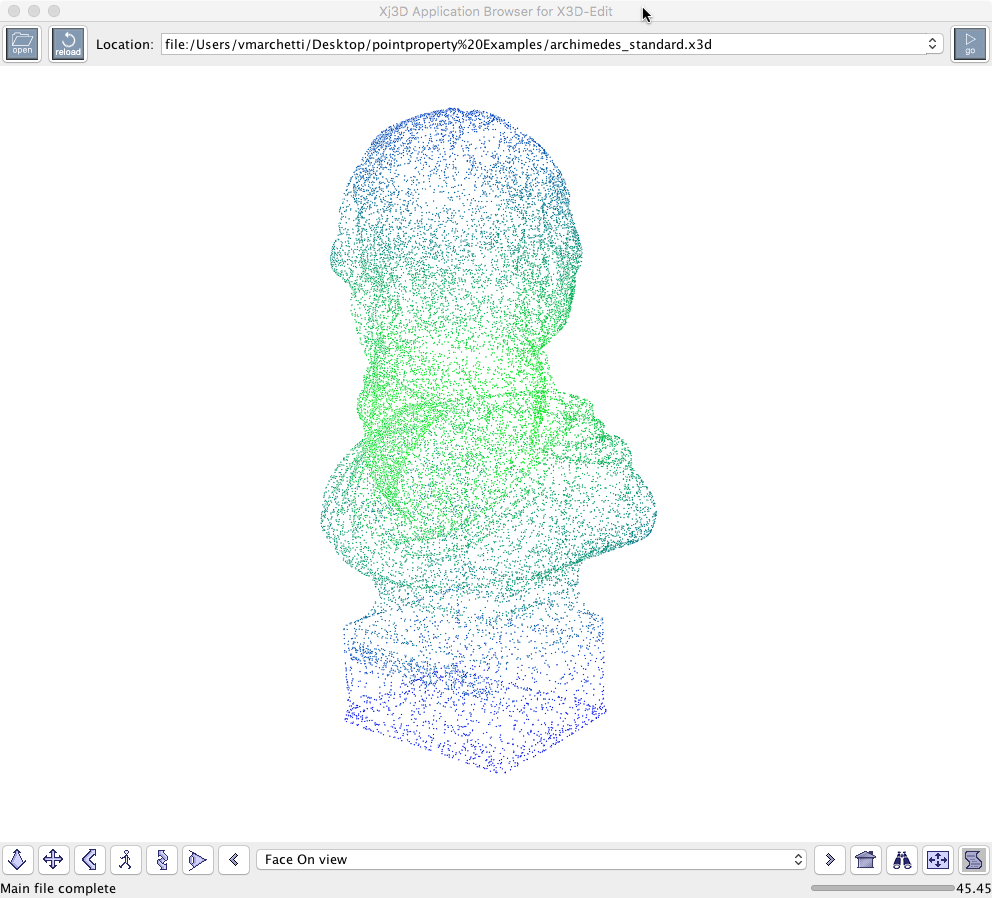Click the open file icon
Image resolution: width=992 pixels, height=898 pixels.
(x=22, y=44)
